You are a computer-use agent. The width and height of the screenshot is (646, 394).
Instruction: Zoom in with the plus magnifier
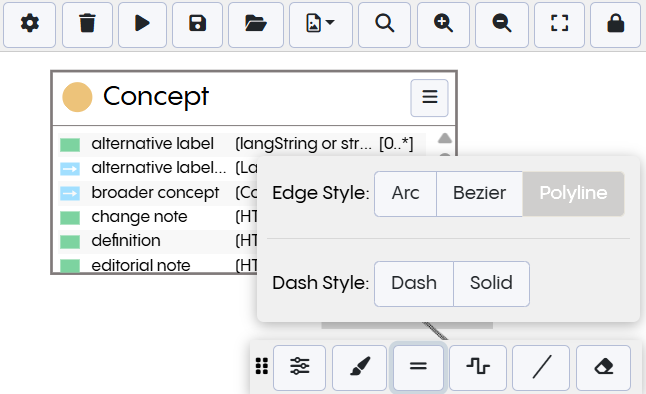coord(443,25)
